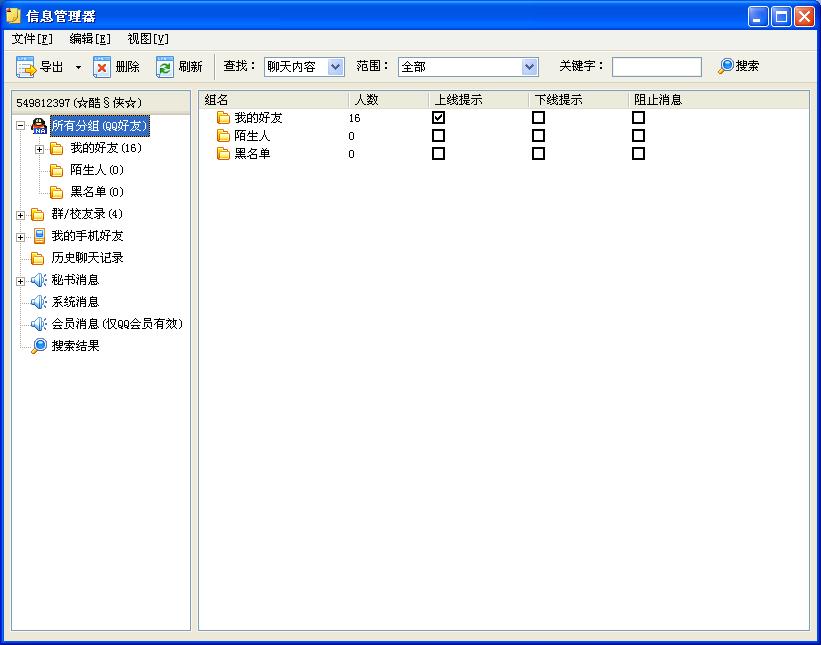Select 会员消息 (仅QQ会员有效) tree item
821x645 pixels.
click(117, 324)
